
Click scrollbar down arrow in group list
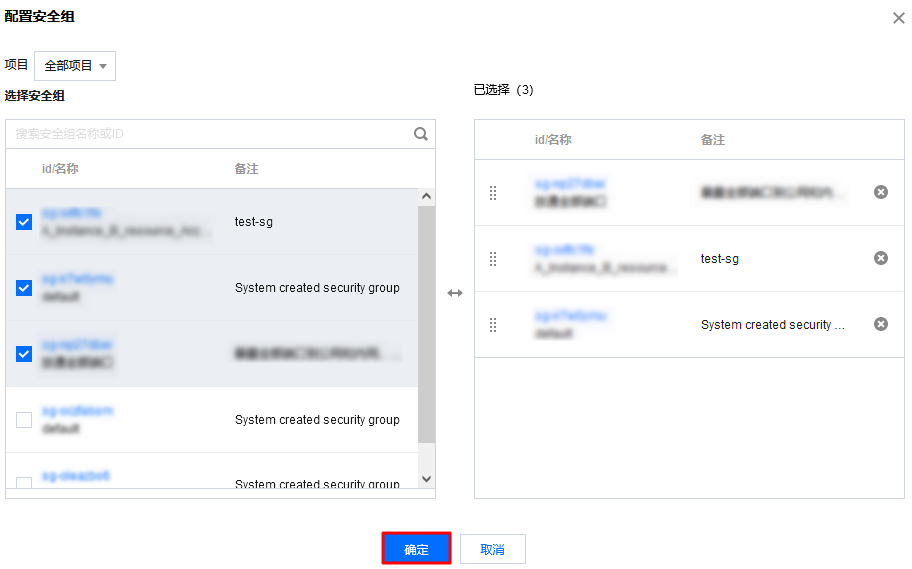(x=426, y=479)
